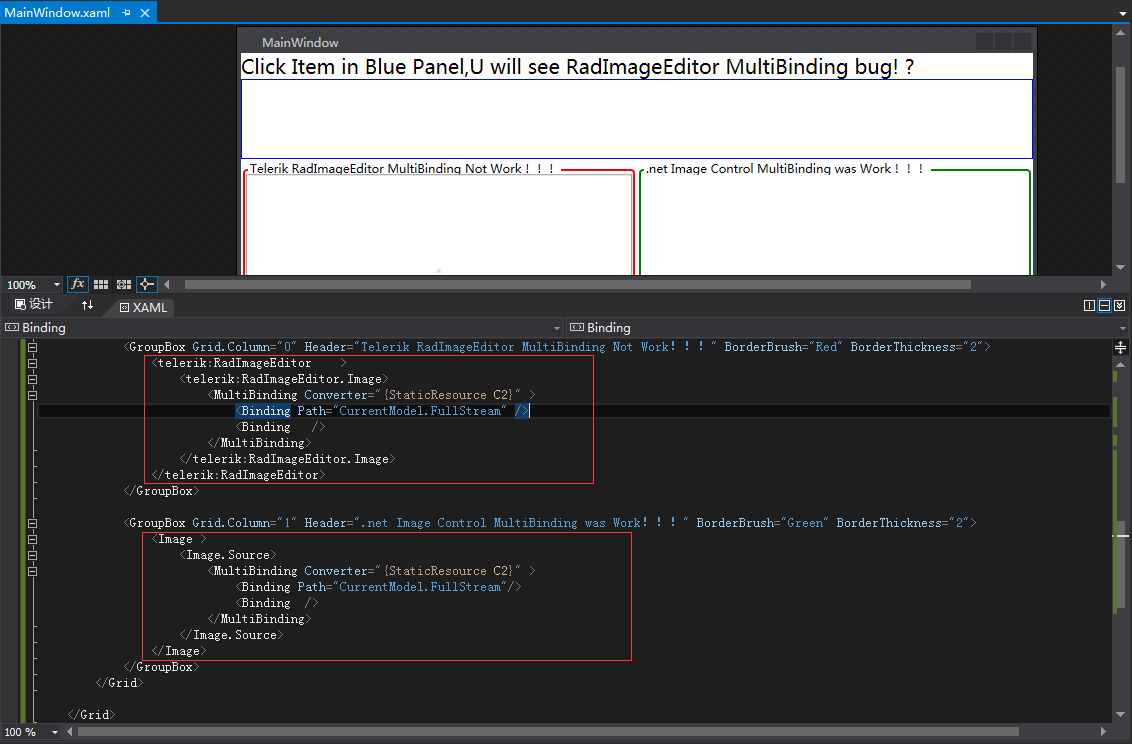Select the Telerik RadImageEditor red group box header
Screen dimensions: 1132x744
click(402, 169)
